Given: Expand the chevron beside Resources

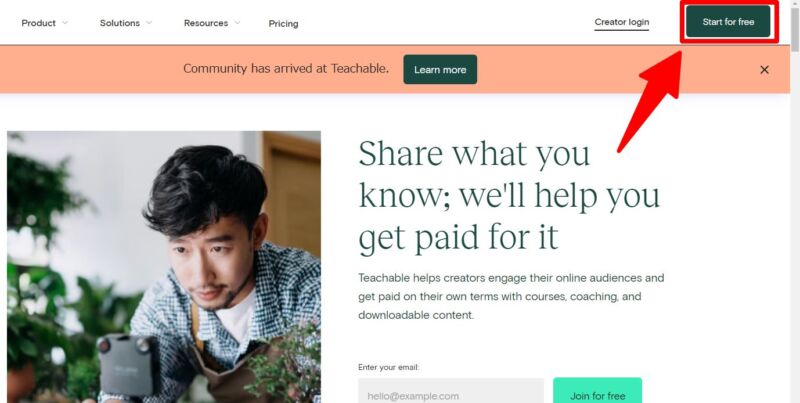Looking at the screenshot, I should [x=237, y=23].
